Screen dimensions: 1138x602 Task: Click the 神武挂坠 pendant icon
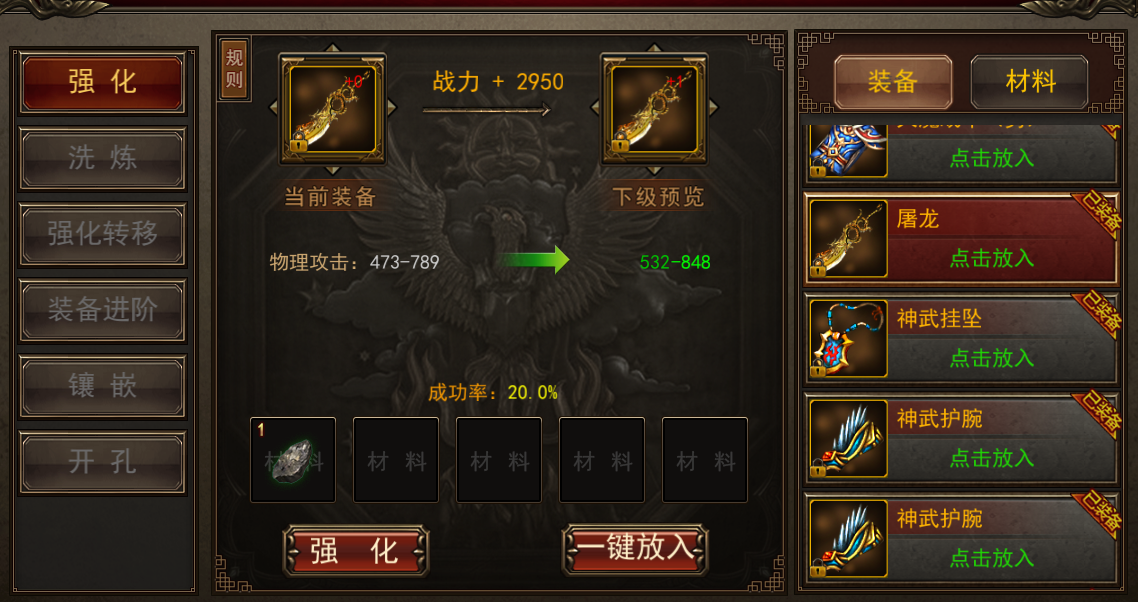pyautogui.click(x=848, y=339)
